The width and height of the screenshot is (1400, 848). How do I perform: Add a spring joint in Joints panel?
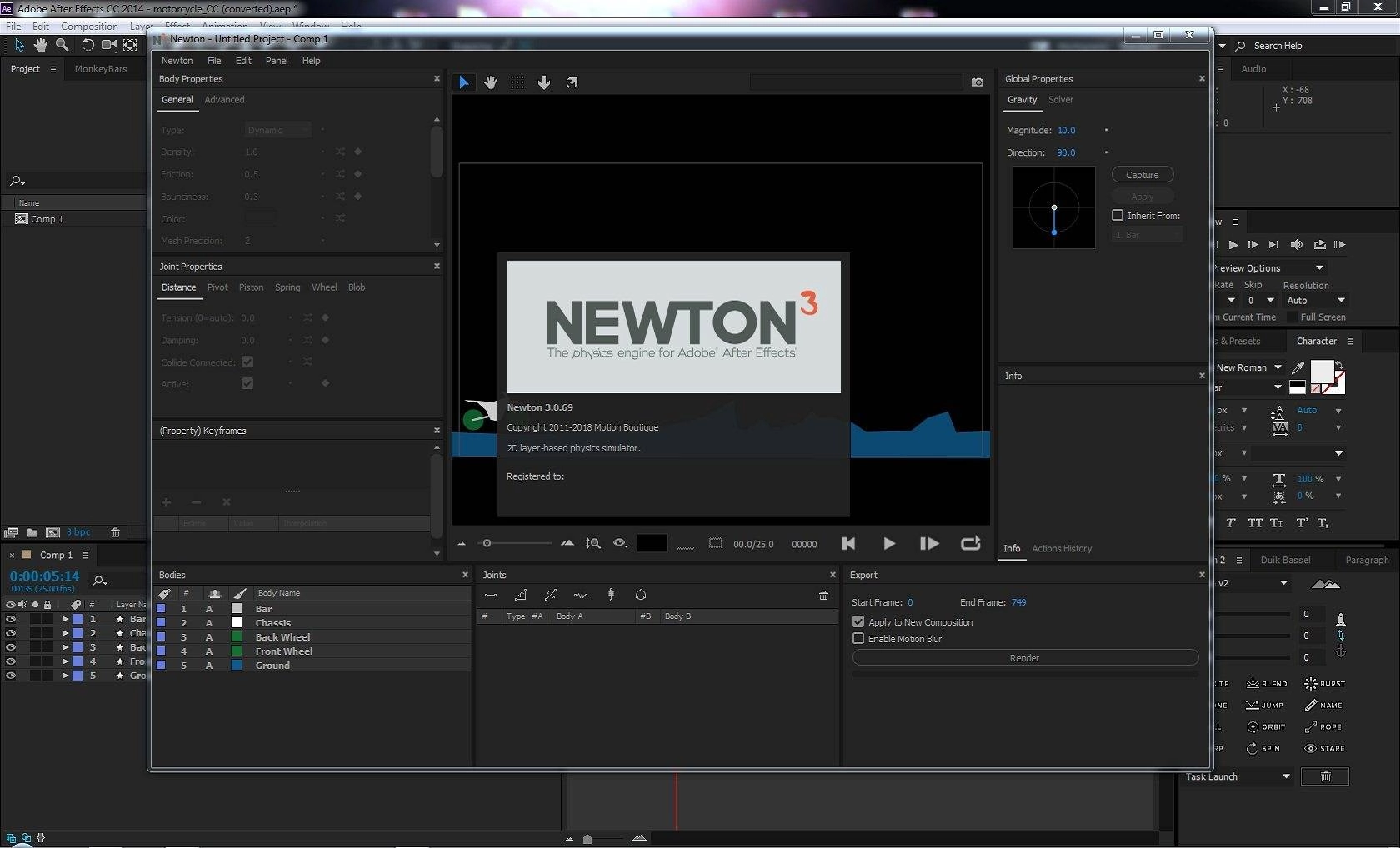click(x=581, y=595)
